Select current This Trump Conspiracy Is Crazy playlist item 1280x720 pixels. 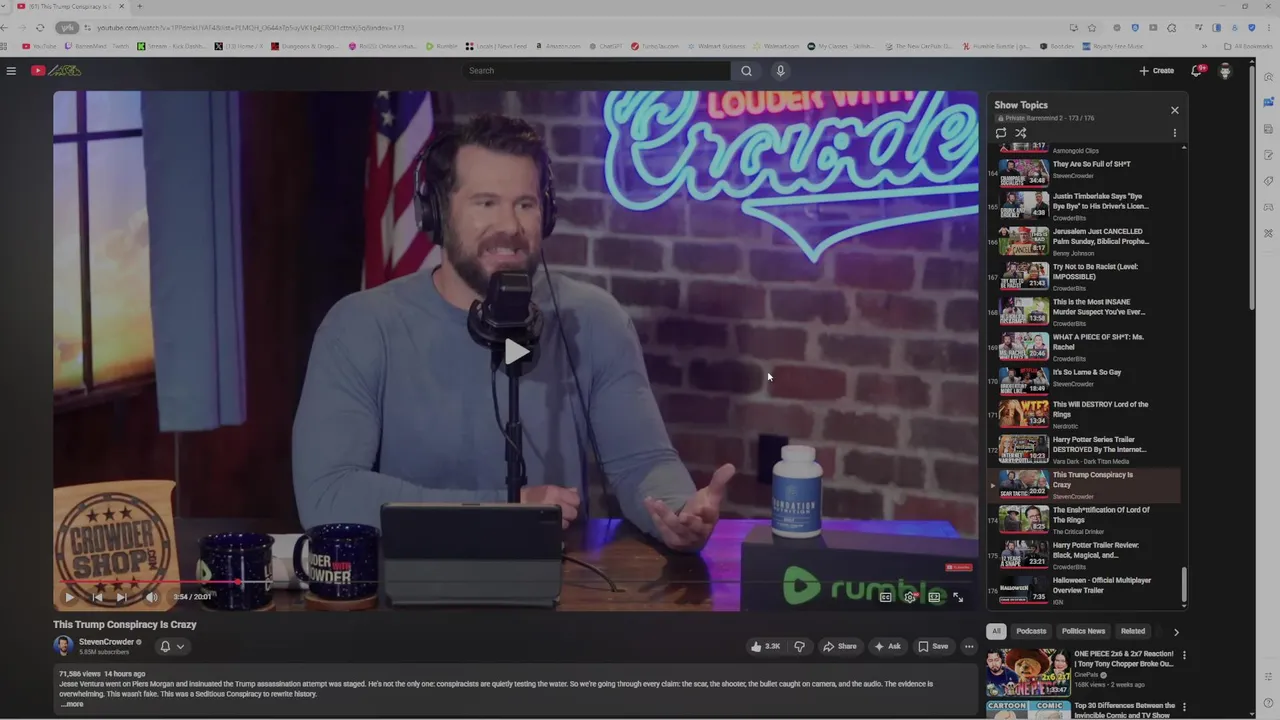coord(1085,485)
